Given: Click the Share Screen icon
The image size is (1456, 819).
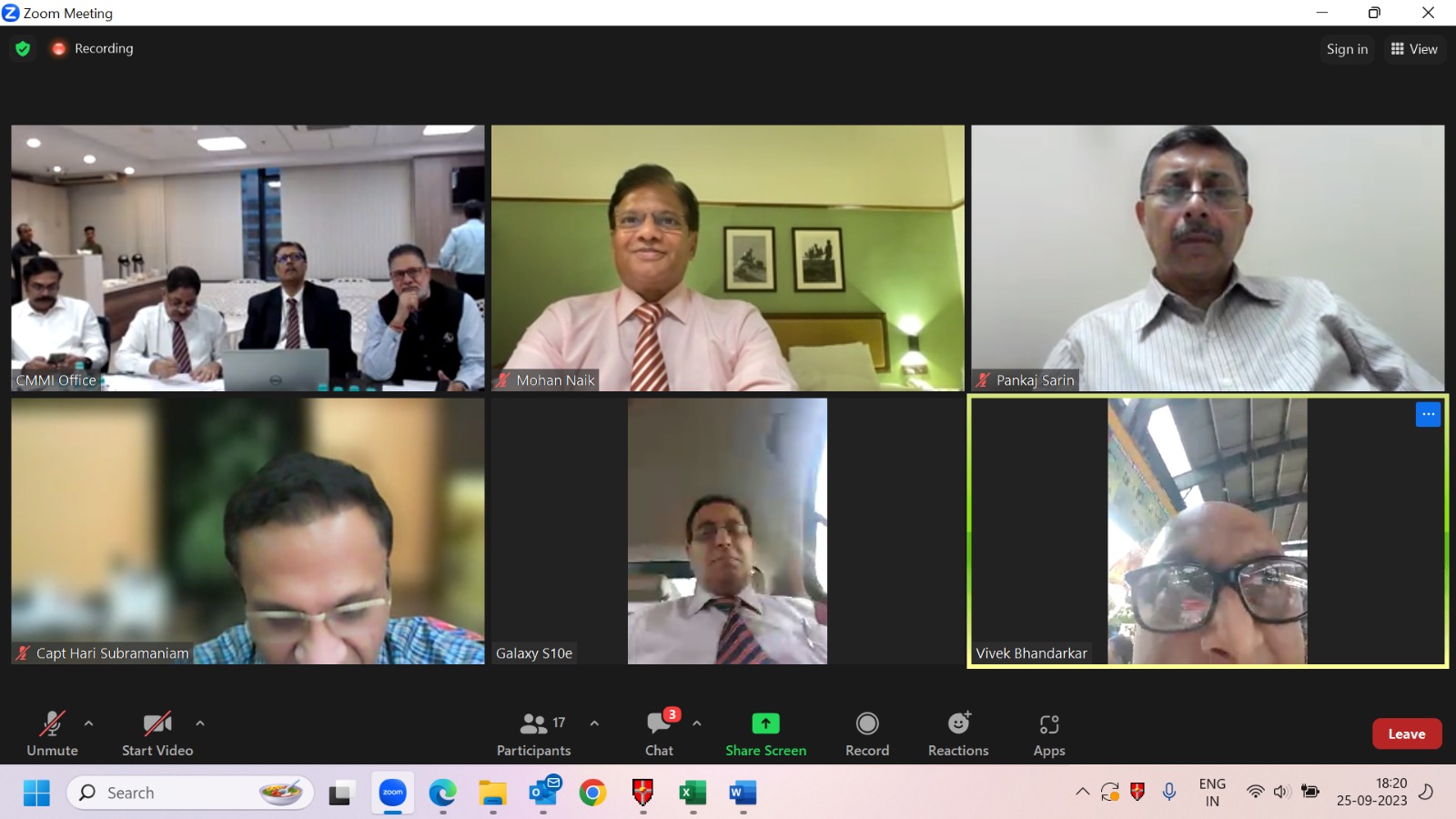Looking at the screenshot, I should (x=765, y=723).
